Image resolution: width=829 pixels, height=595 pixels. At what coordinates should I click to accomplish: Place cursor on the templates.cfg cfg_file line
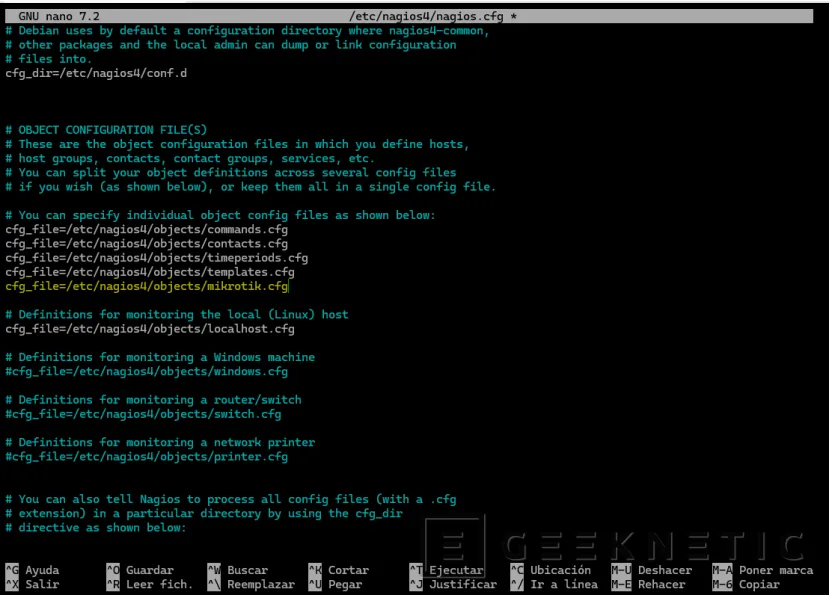pyautogui.click(x=150, y=272)
